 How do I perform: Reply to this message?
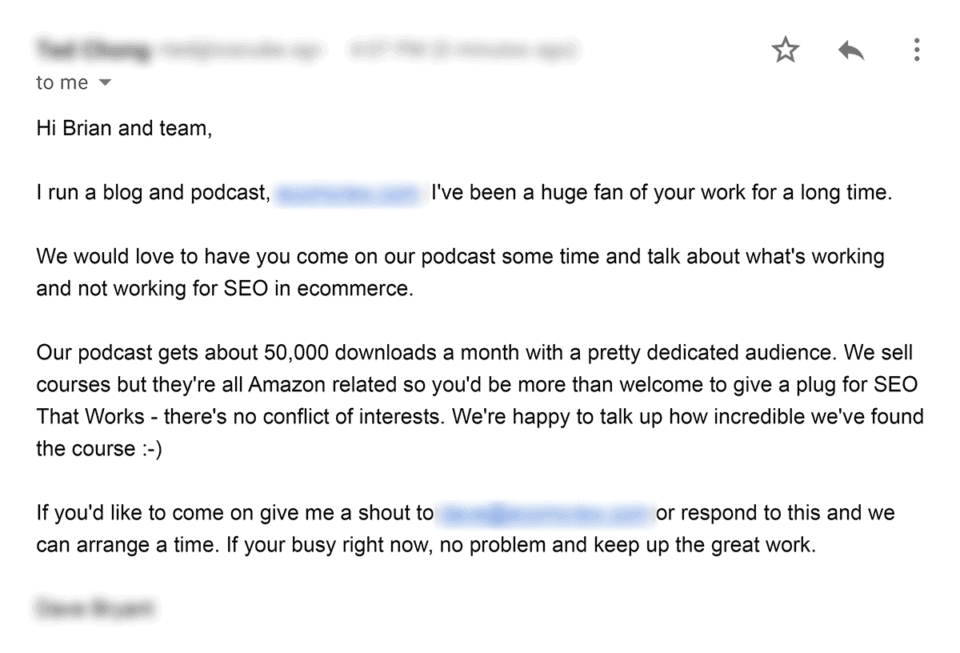click(851, 49)
